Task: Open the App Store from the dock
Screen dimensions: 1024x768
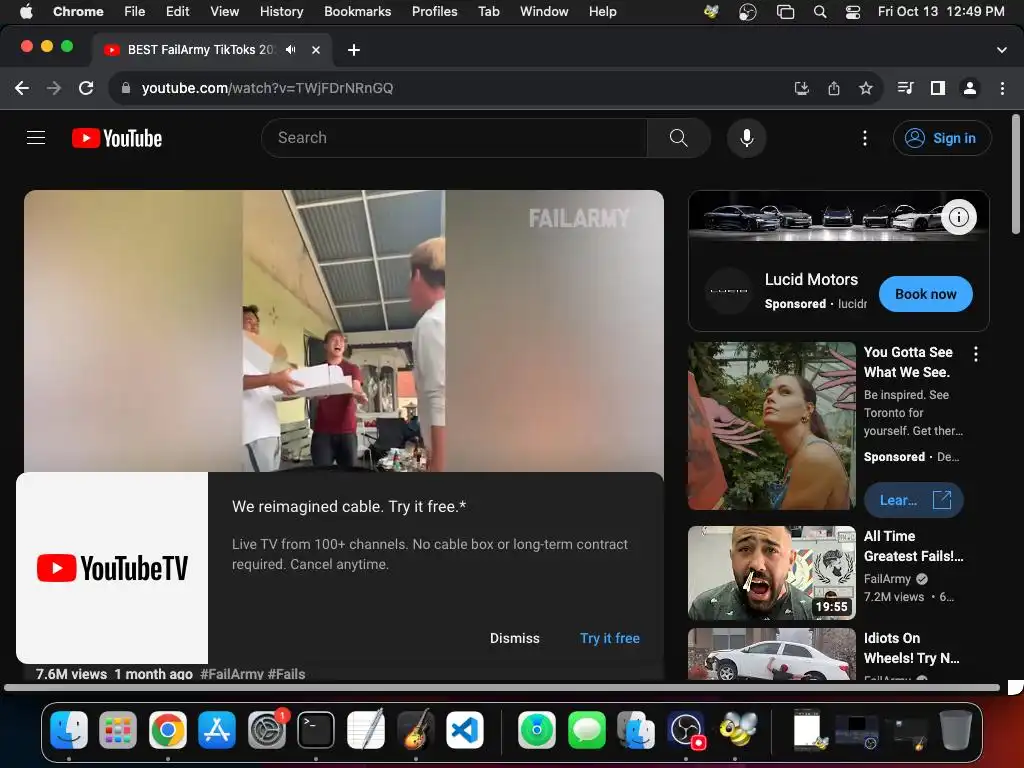Action: tap(217, 729)
